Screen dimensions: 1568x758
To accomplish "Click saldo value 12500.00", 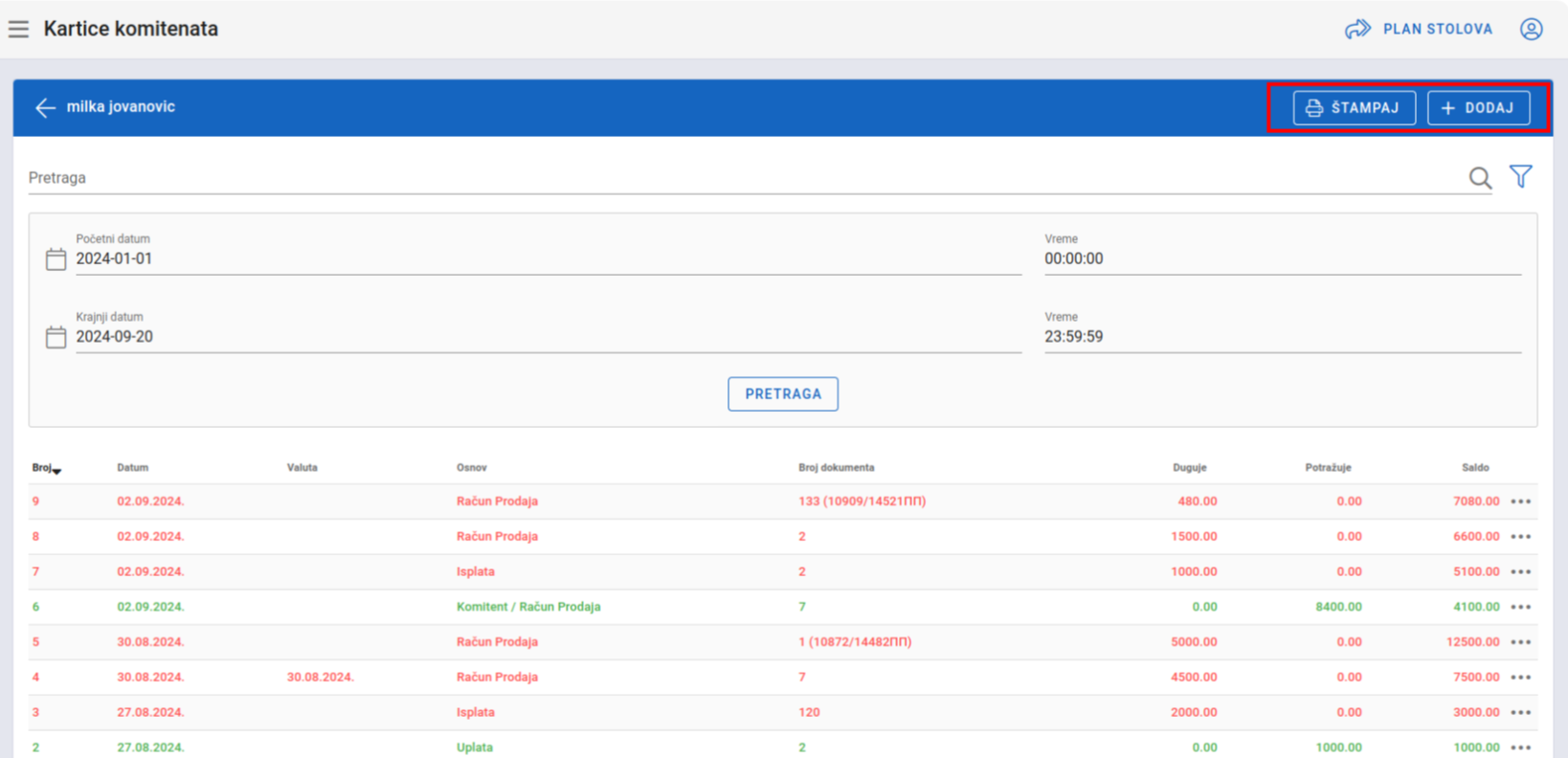I will click(1472, 642).
